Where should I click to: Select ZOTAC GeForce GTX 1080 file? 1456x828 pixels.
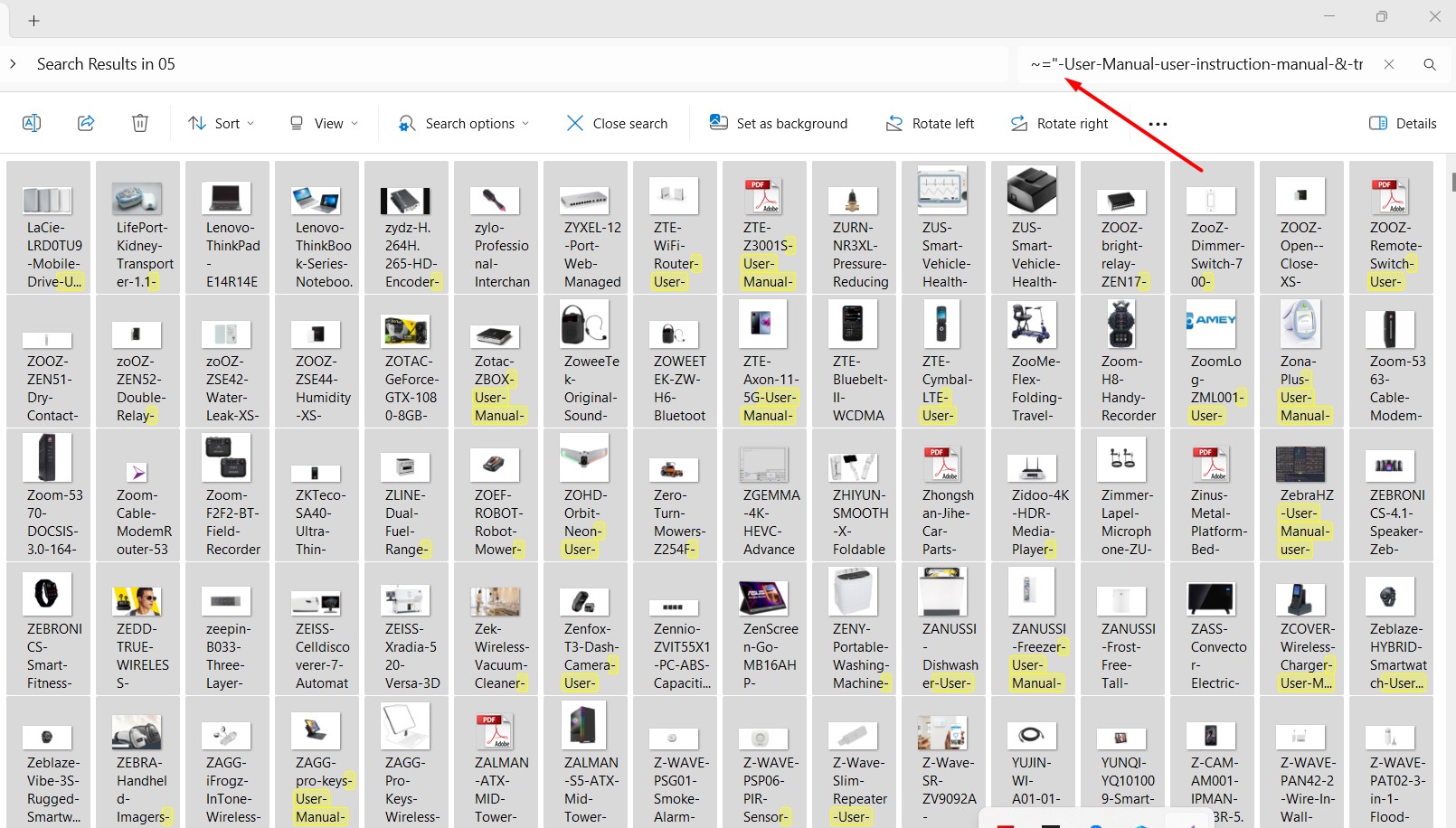[x=407, y=362]
